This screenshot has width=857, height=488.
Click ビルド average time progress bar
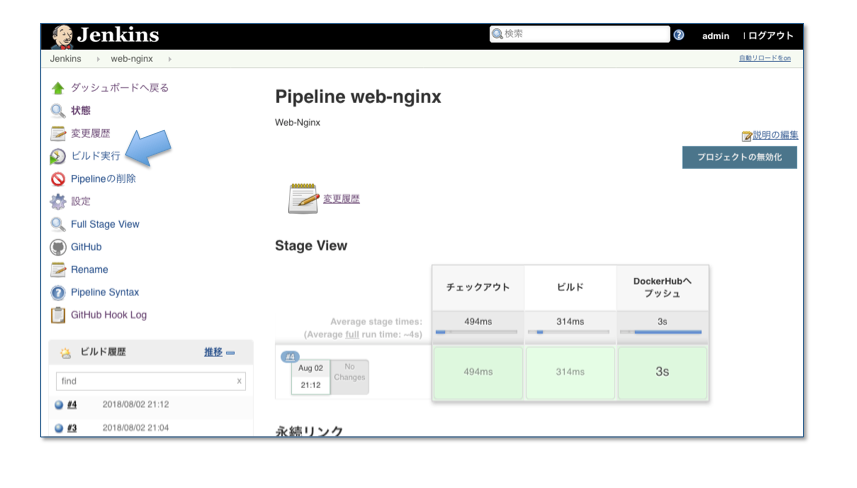(568, 332)
